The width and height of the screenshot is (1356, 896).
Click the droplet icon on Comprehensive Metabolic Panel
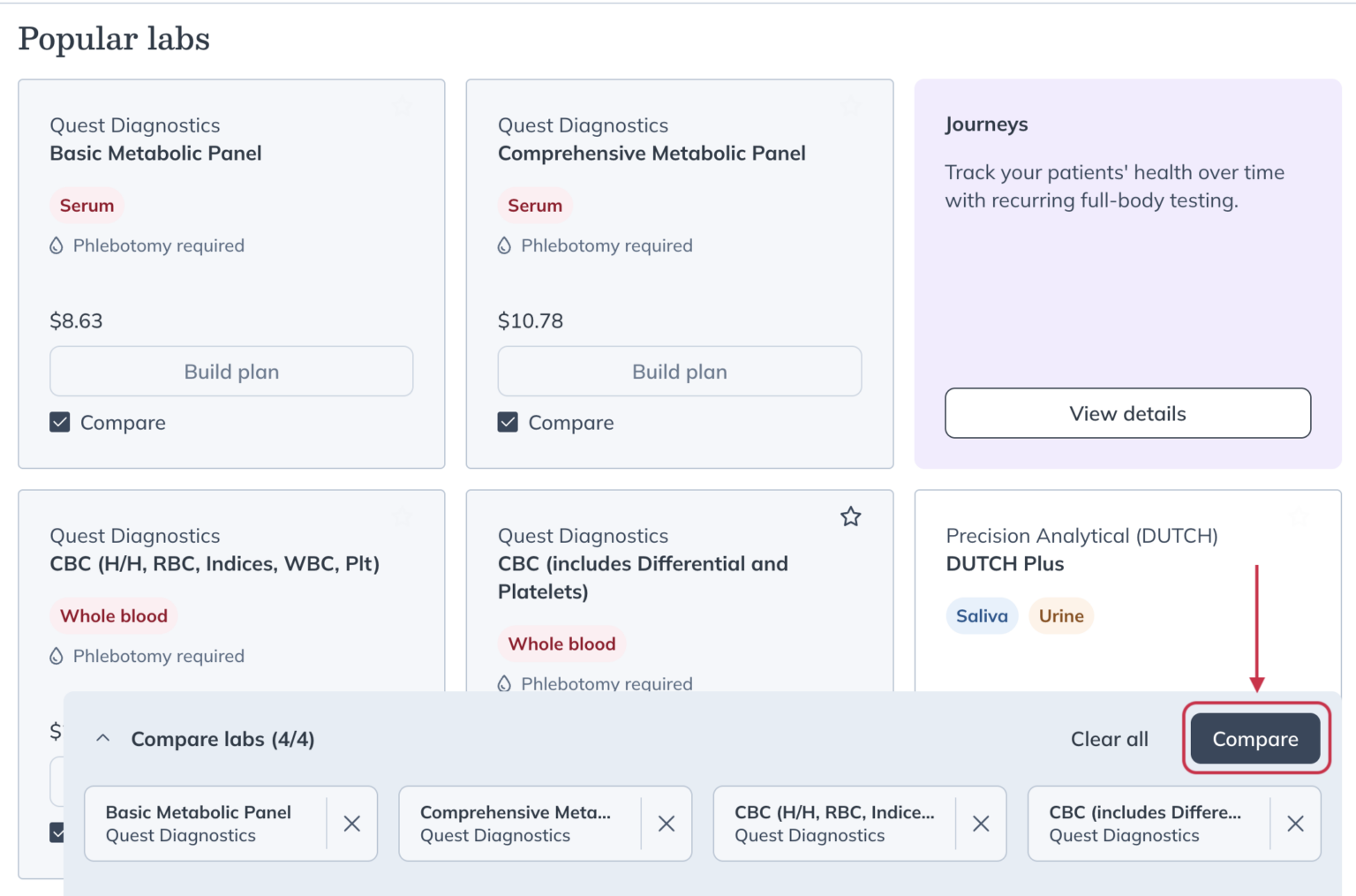point(504,245)
